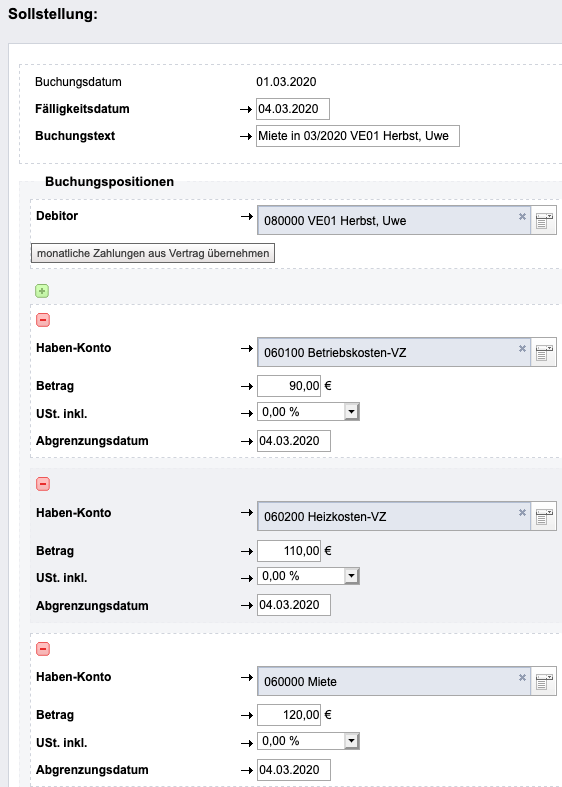The image size is (562, 787).
Task: Select the Abgrenzungsdatum field under Heizkosten-VZ
Action: pyautogui.click(x=294, y=605)
